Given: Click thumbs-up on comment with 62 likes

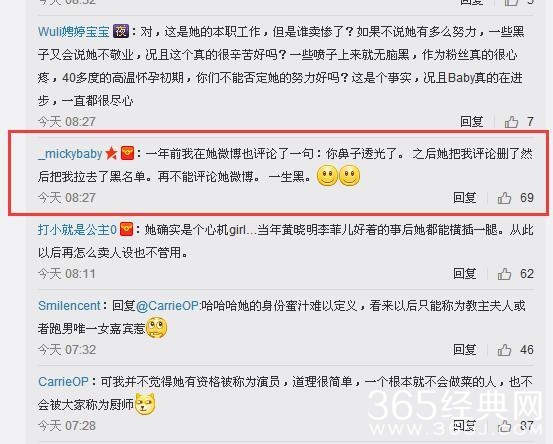Looking at the screenshot, I should click(505, 274).
